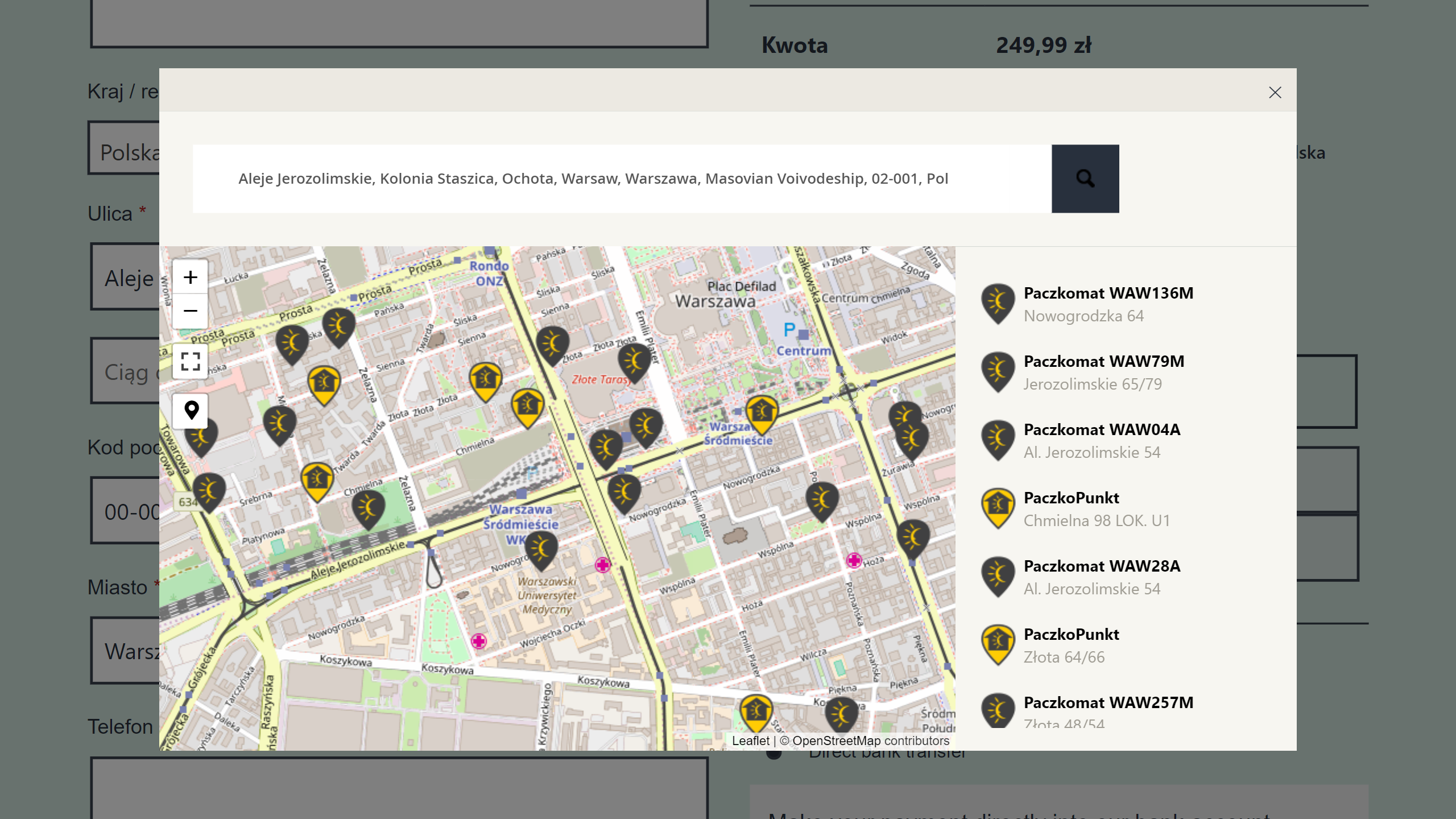Click yellow PaczkoPunkt icon beside Złota 64/66
The image size is (1456, 819).
pyautogui.click(x=998, y=644)
